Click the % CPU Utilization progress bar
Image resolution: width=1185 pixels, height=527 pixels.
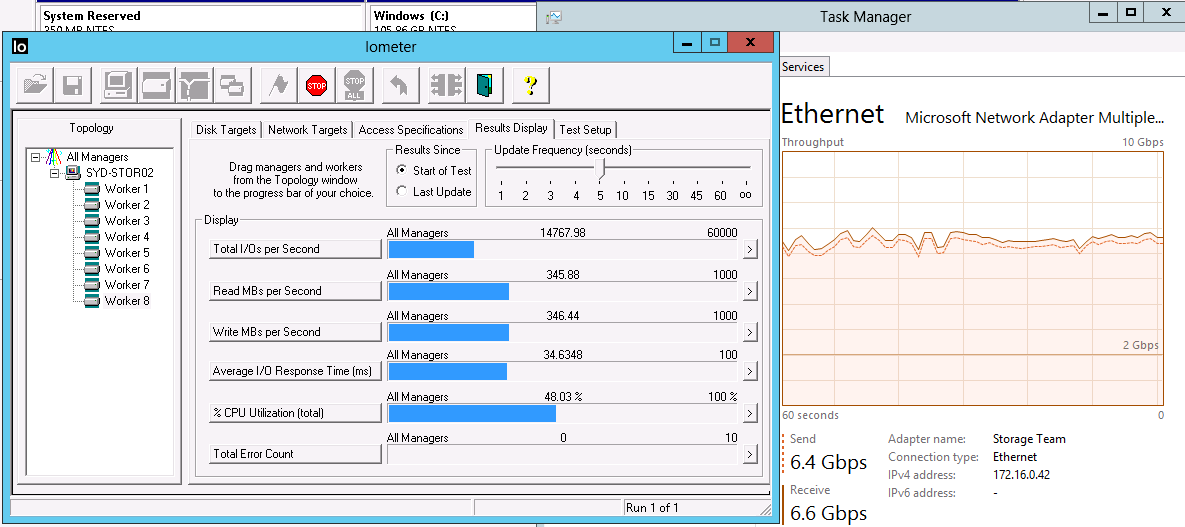coord(563,413)
